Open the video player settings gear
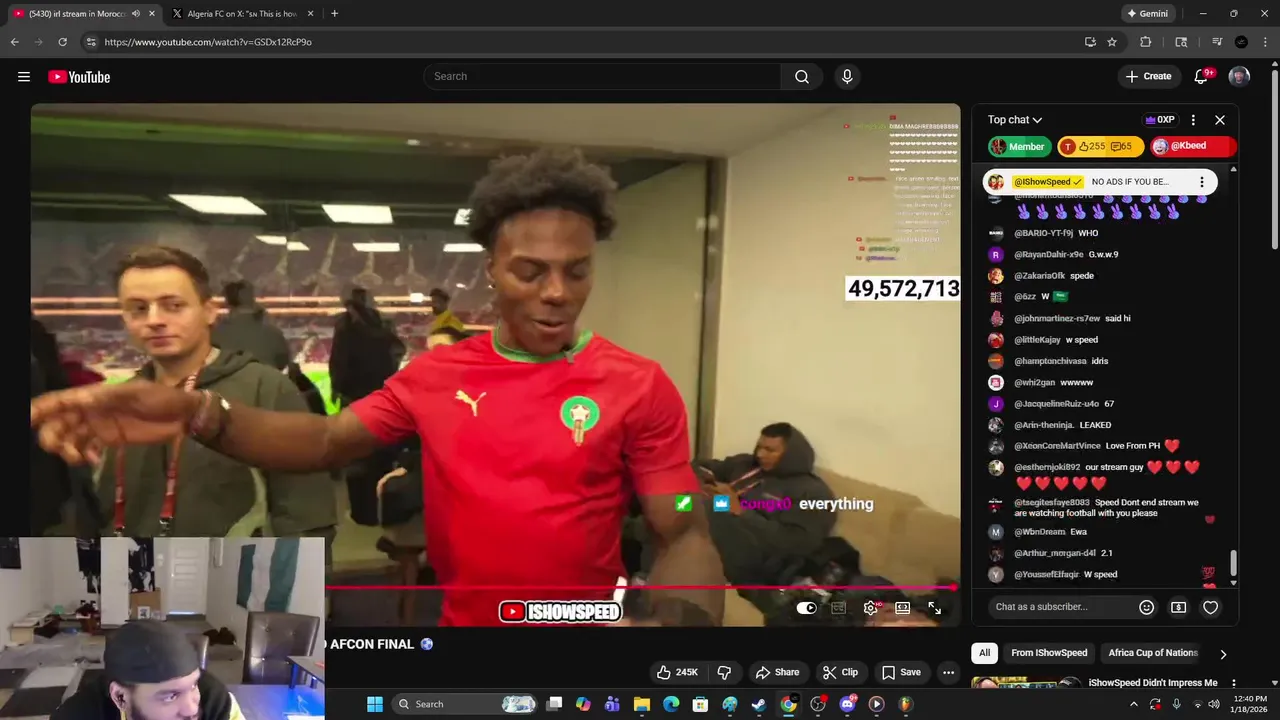The height and width of the screenshot is (720, 1280). pos(871,608)
